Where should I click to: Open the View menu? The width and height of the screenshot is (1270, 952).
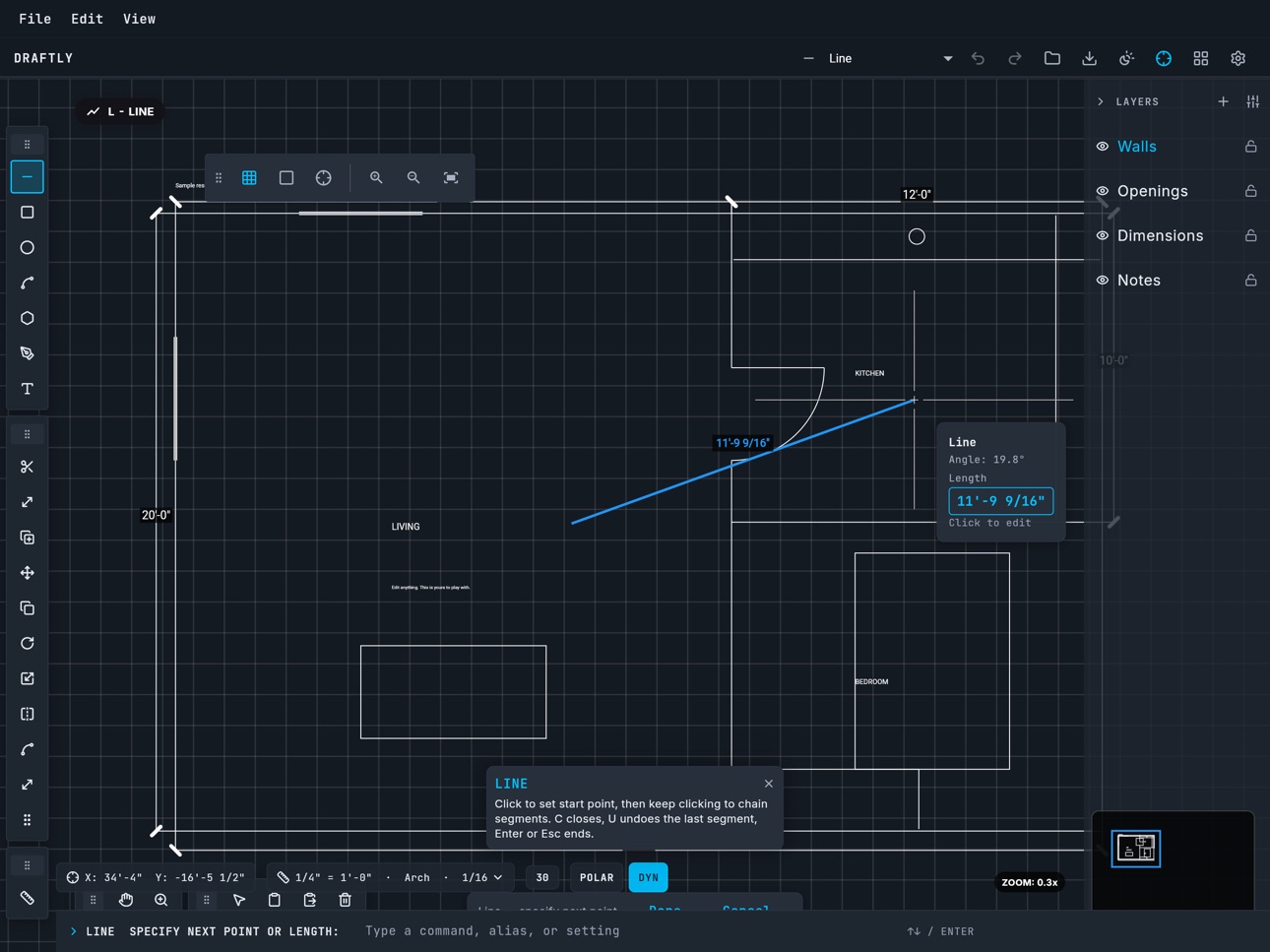[139, 19]
